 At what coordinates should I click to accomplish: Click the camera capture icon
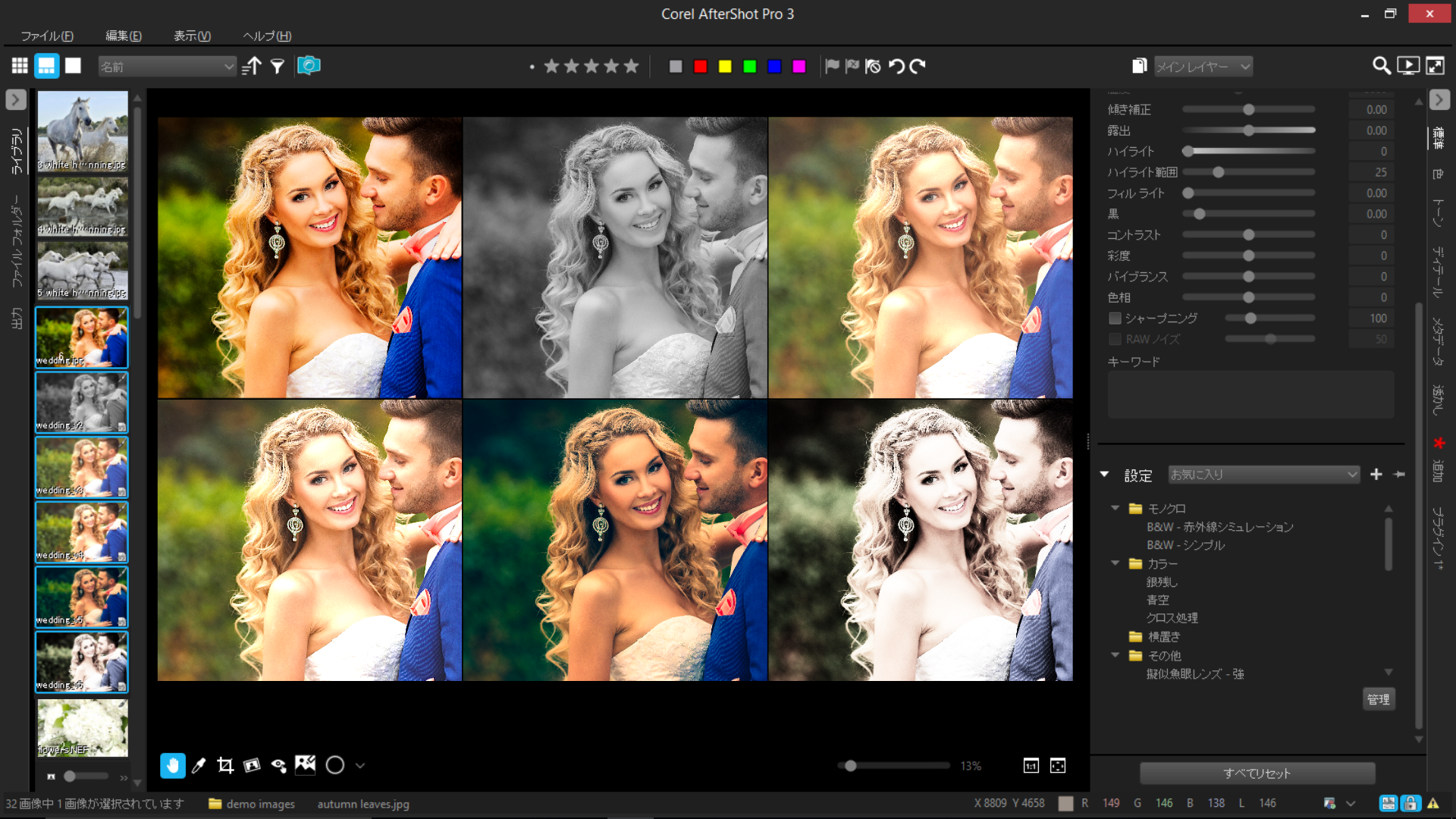(309, 66)
